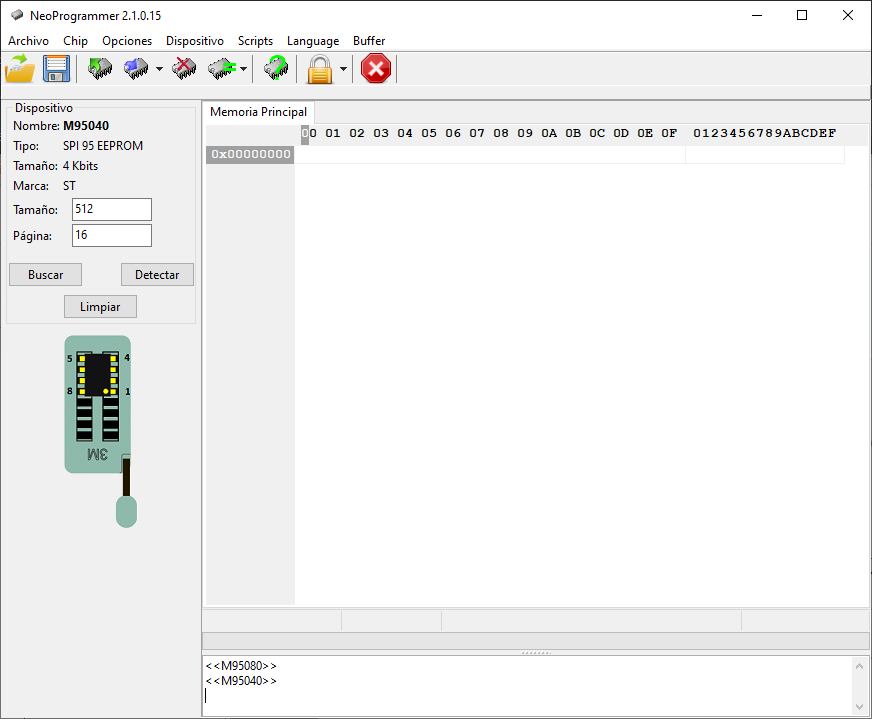Click the chip name M95040
Screen dimensions: 872x719
pyautogui.click(x=86, y=126)
